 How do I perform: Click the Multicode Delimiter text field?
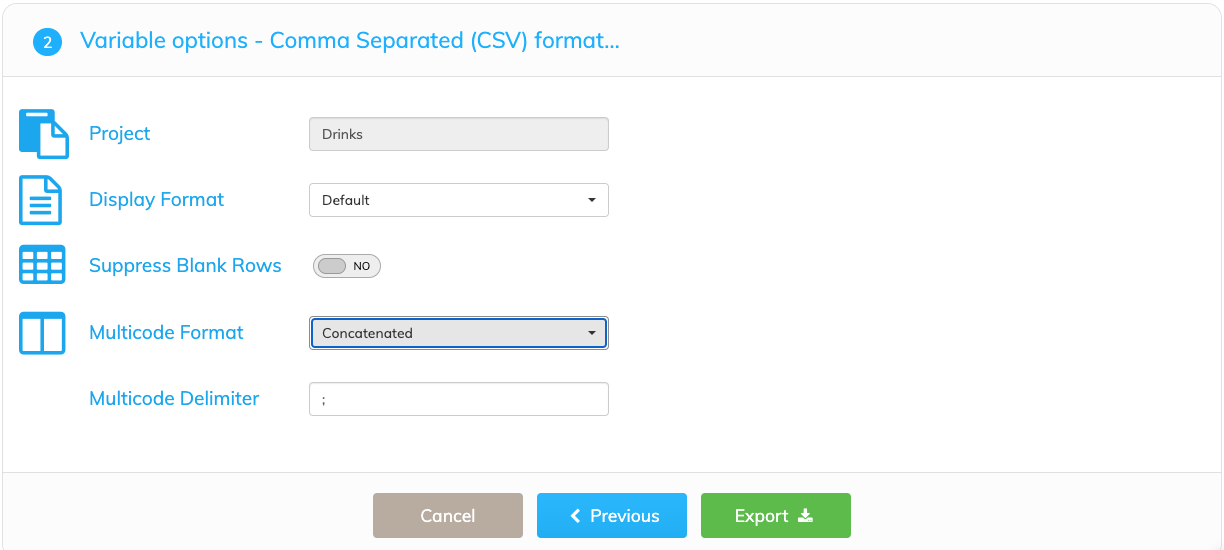click(x=459, y=399)
